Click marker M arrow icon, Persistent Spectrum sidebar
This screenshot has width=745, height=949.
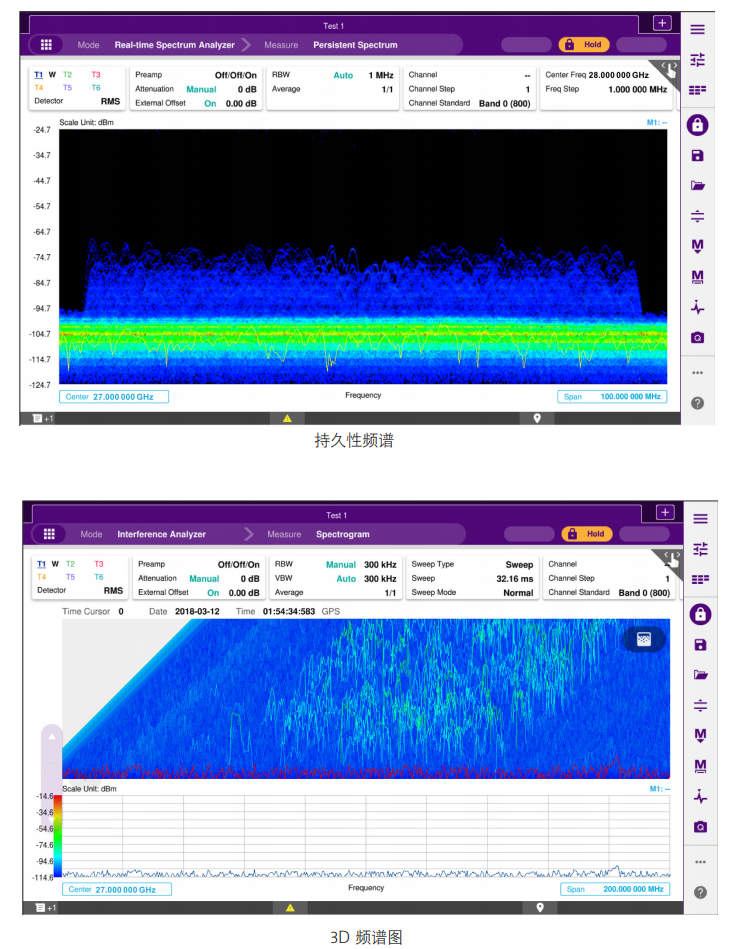pos(697,246)
